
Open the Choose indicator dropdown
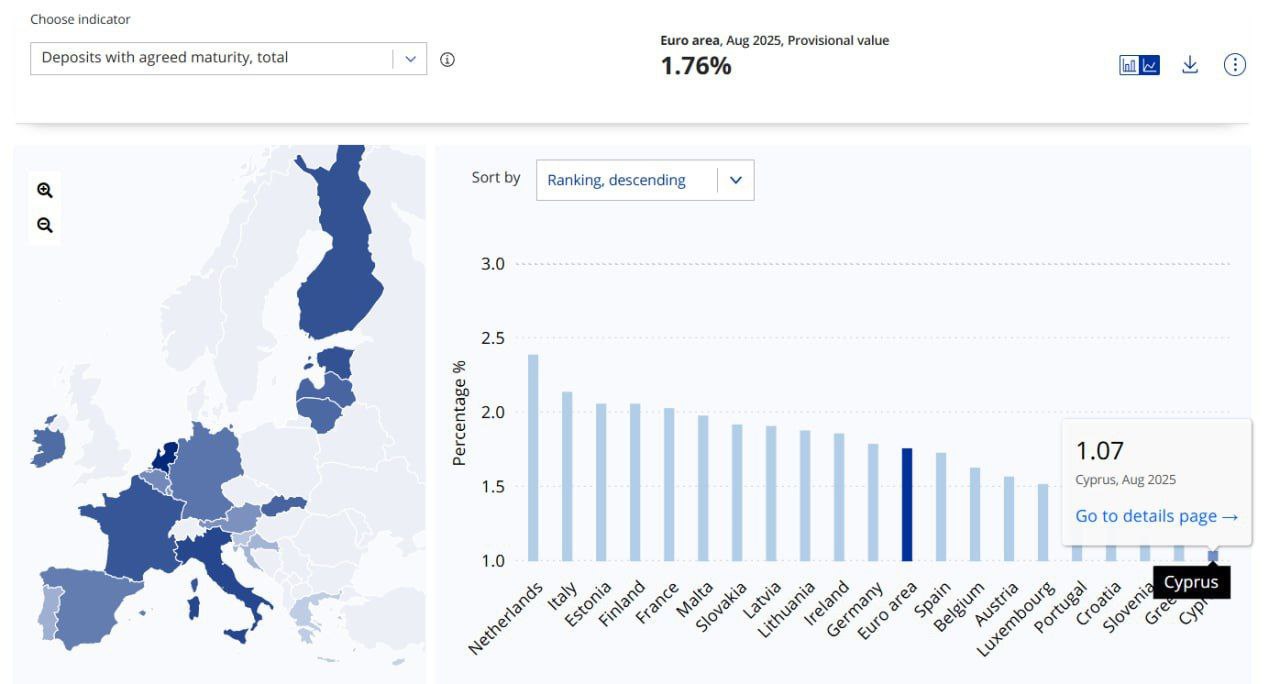pyautogui.click(x=212, y=58)
